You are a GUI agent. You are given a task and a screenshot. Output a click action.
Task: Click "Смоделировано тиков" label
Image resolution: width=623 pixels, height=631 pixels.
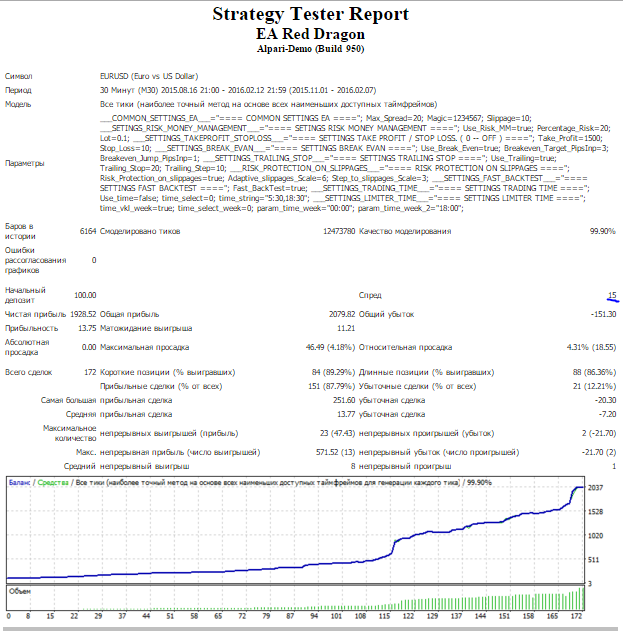(x=140, y=231)
